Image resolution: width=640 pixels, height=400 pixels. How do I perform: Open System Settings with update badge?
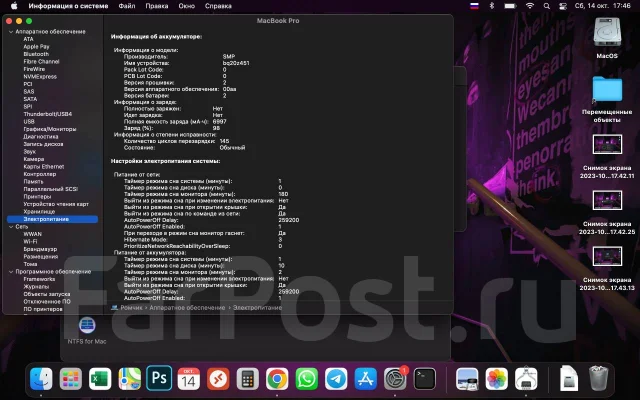point(396,378)
